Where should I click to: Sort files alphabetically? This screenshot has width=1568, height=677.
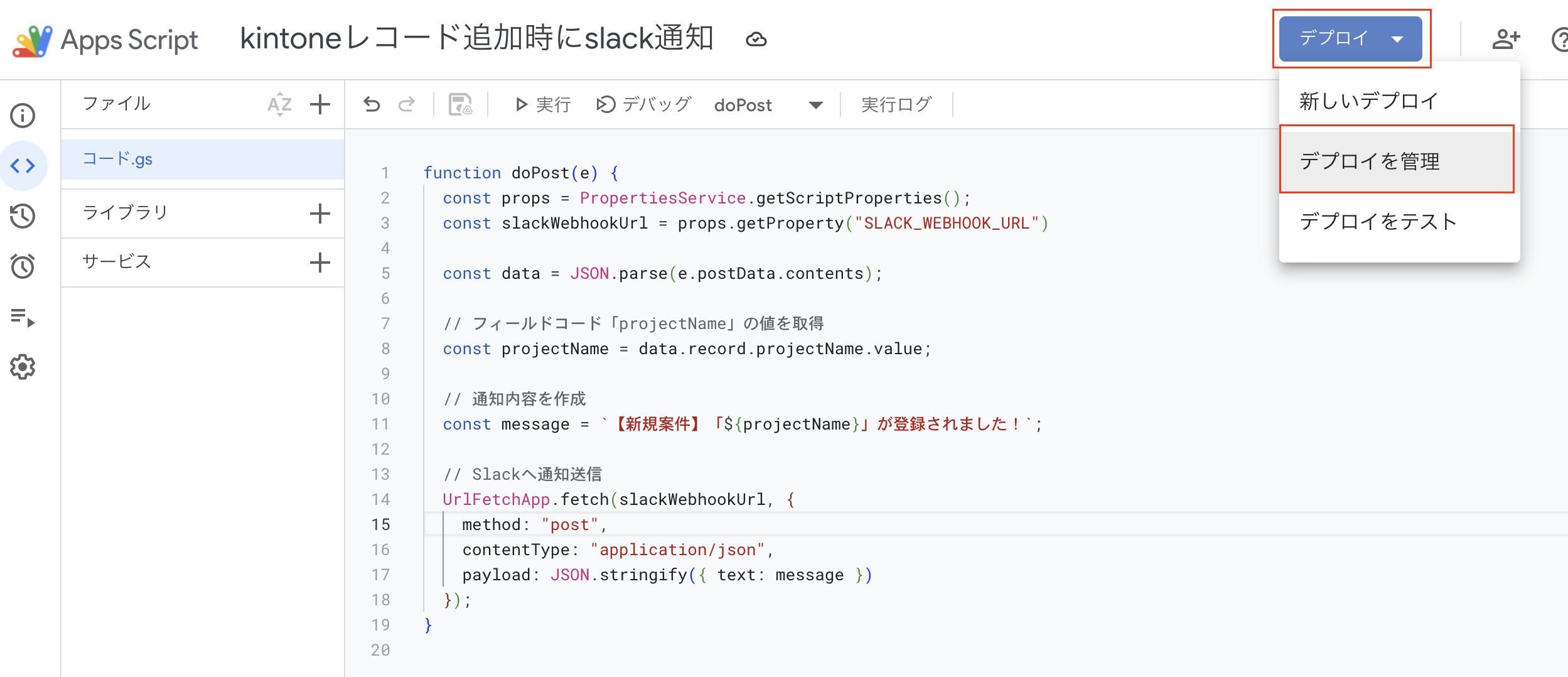pos(279,104)
